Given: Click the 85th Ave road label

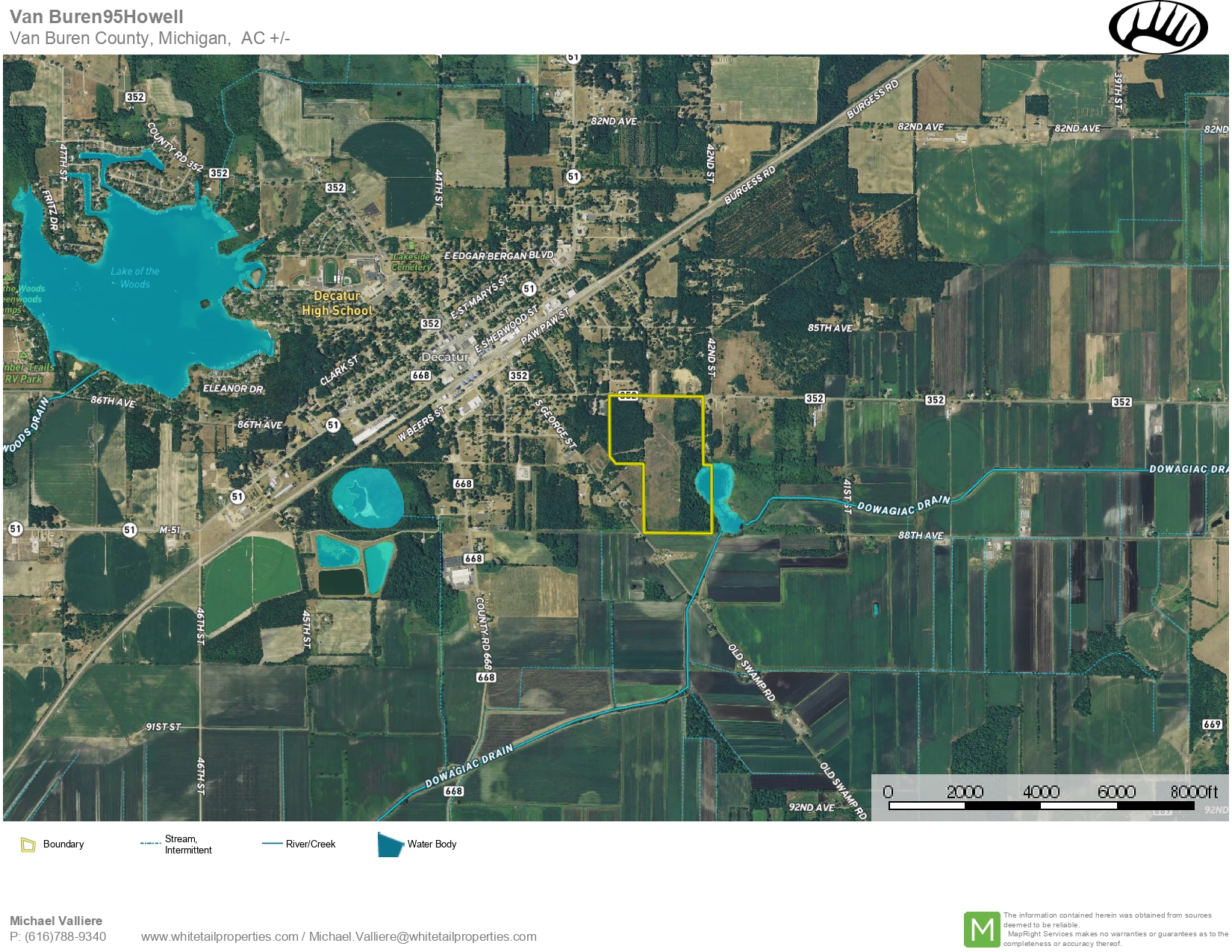Looking at the screenshot, I should 830,328.
